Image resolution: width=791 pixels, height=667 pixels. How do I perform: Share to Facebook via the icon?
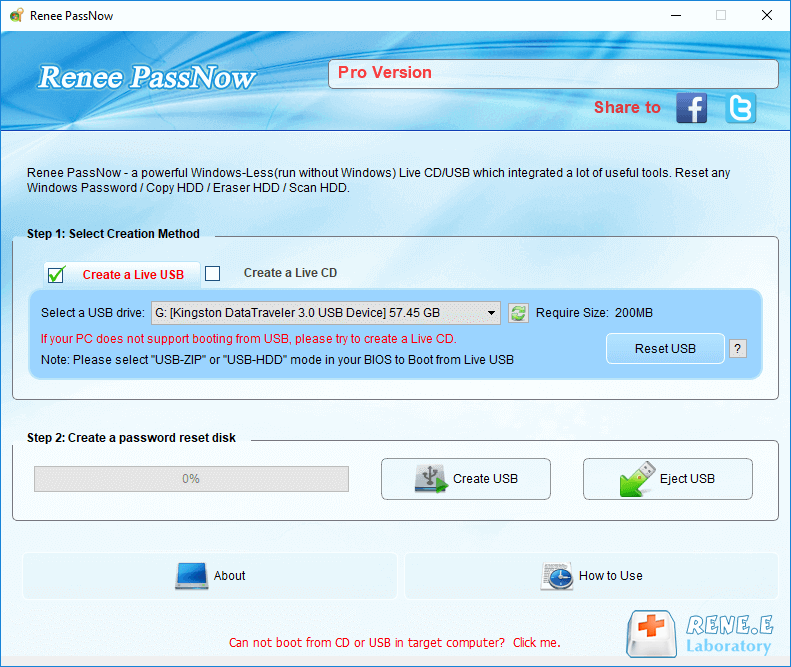691,107
